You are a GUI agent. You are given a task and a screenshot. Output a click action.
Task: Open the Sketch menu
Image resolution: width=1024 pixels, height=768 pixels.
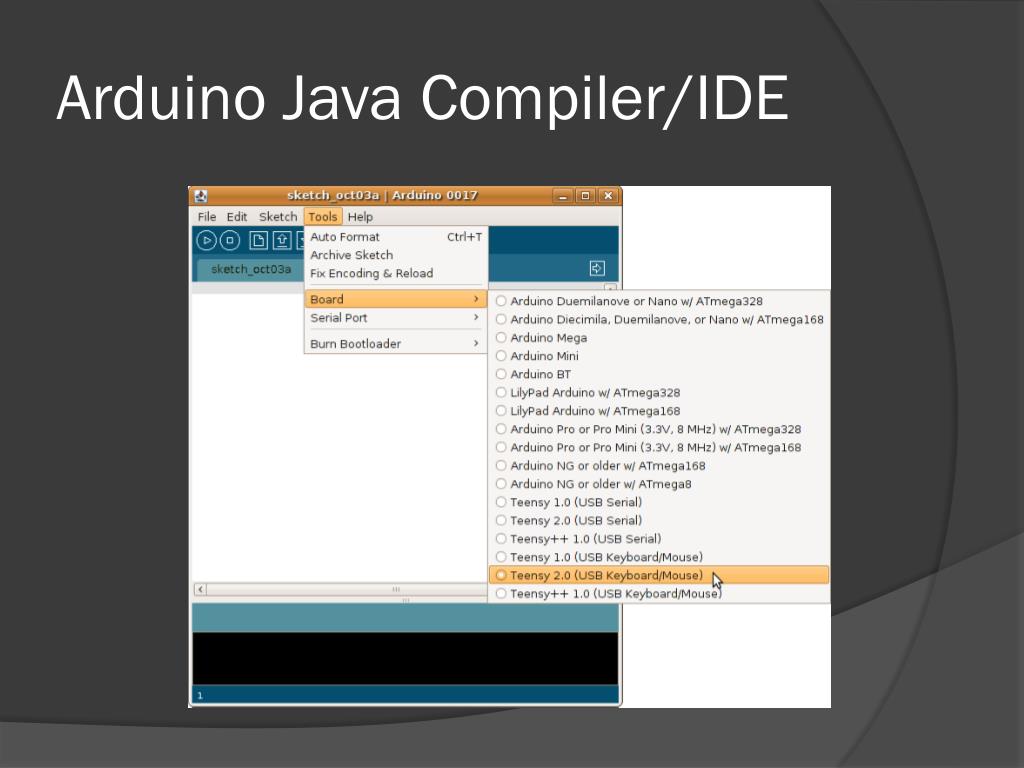[278, 217]
